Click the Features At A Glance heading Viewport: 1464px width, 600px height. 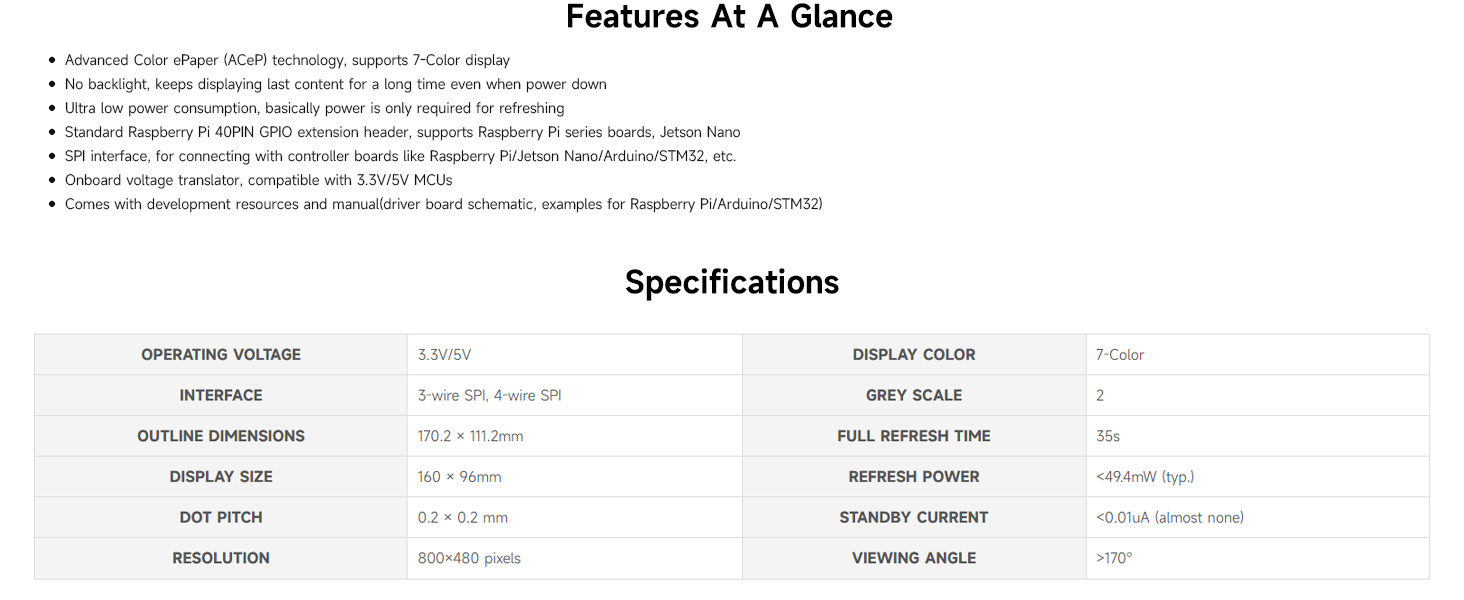pyautogui.click(x=729, y=17)
